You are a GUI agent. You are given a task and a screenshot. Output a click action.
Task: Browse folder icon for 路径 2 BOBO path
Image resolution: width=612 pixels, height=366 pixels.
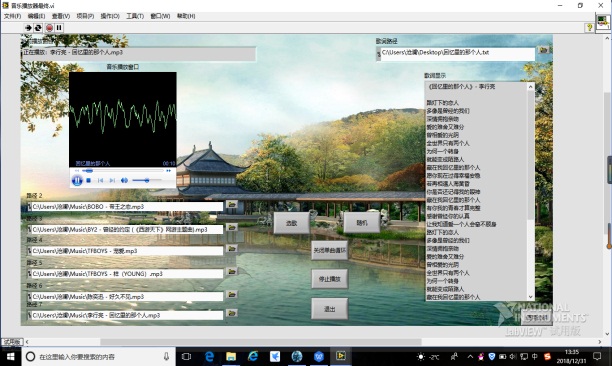232,204
